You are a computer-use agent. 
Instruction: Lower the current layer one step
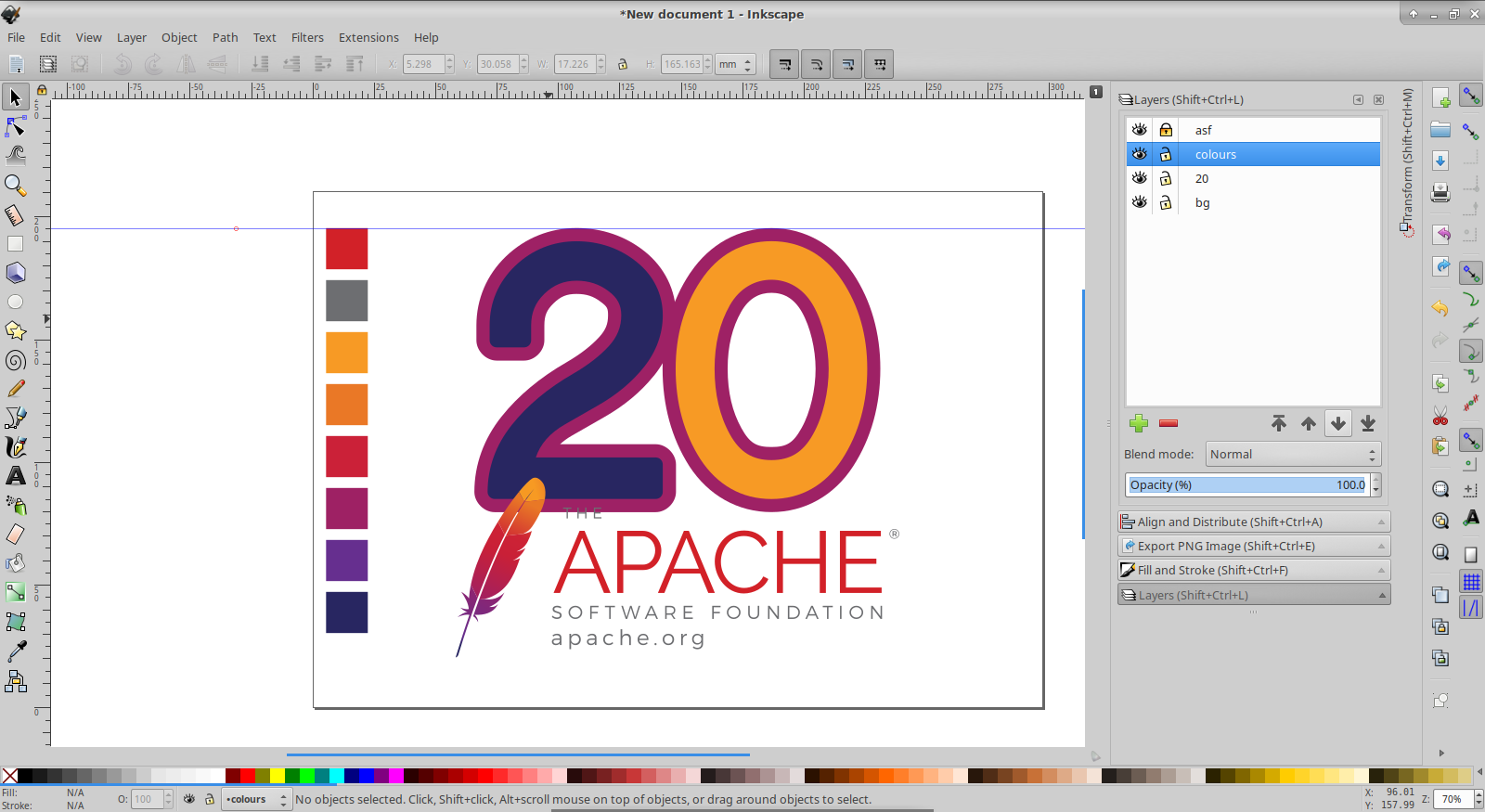click(x=1337, y=423)
